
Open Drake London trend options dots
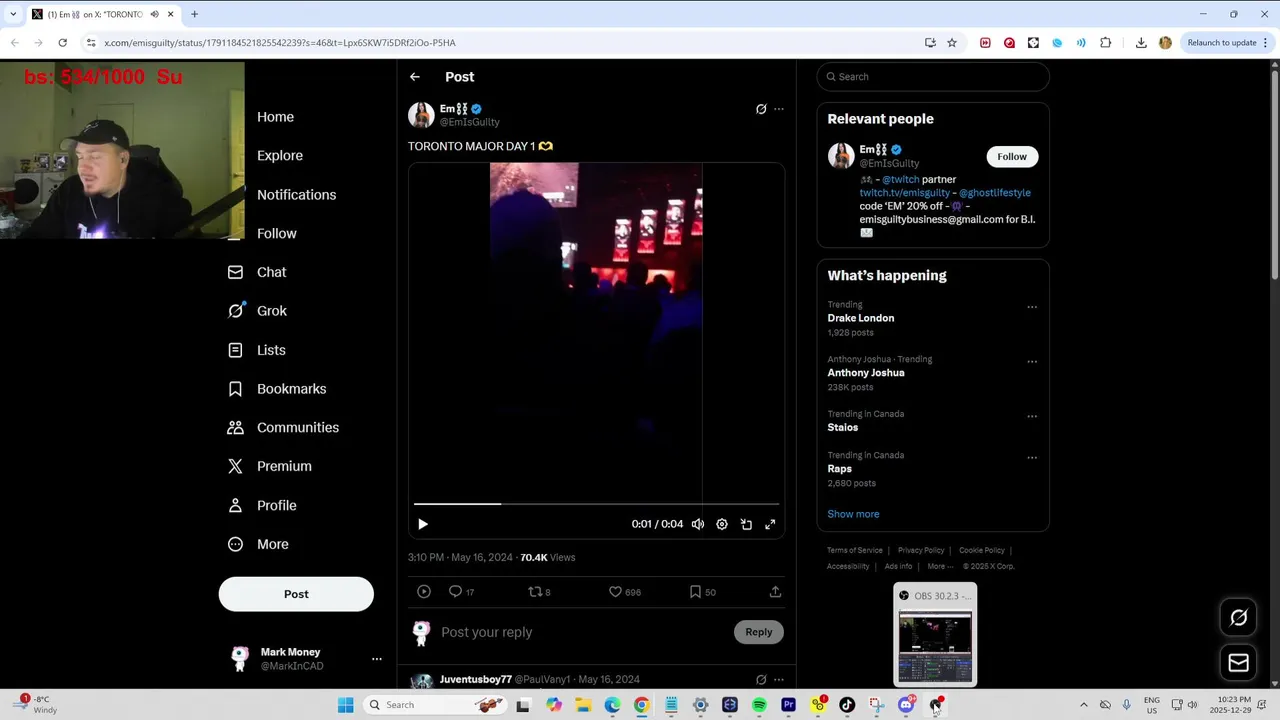pyautogui.click(x=1032, y=308)
